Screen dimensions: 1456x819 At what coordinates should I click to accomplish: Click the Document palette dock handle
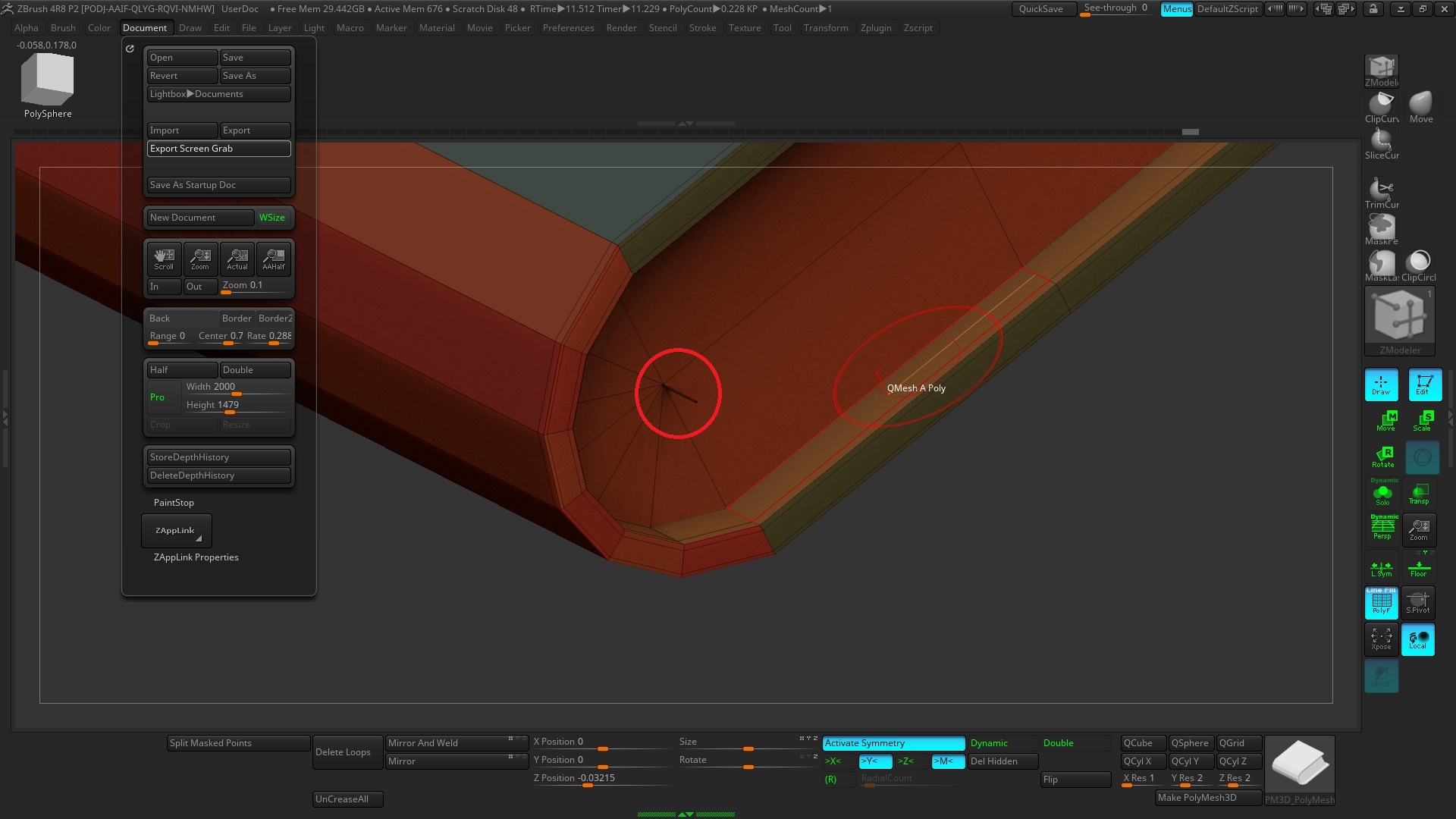(x=130, y=49)
